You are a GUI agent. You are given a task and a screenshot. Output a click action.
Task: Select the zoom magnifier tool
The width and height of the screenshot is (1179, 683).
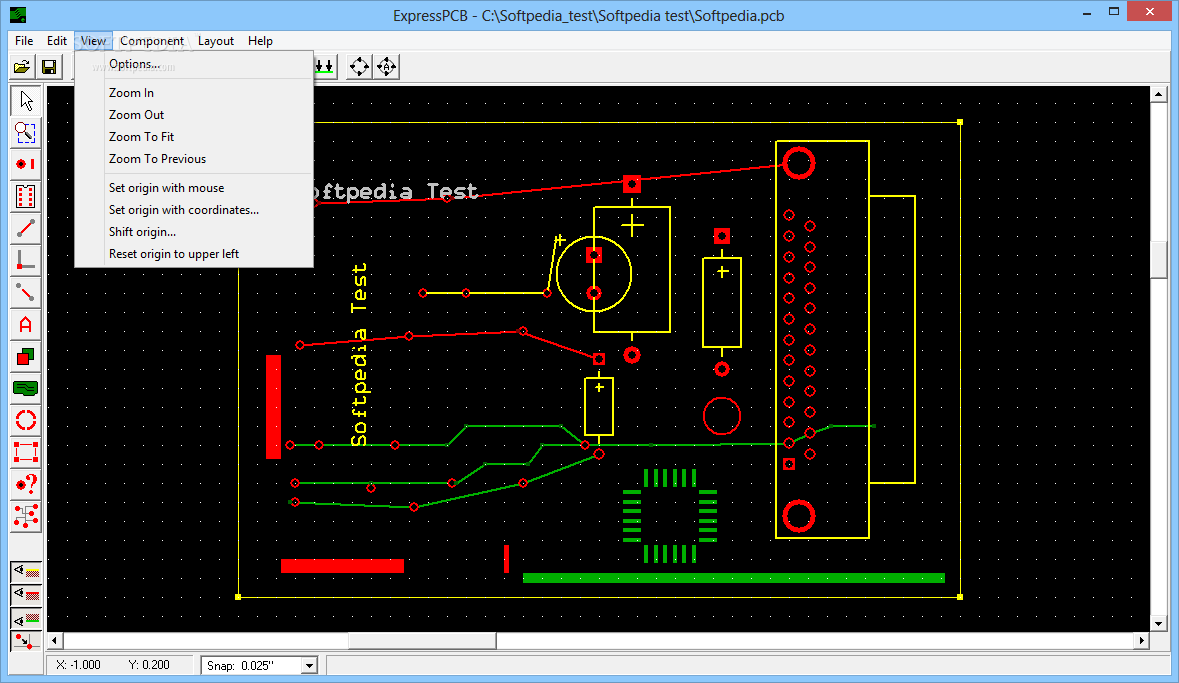click(26, 133)
